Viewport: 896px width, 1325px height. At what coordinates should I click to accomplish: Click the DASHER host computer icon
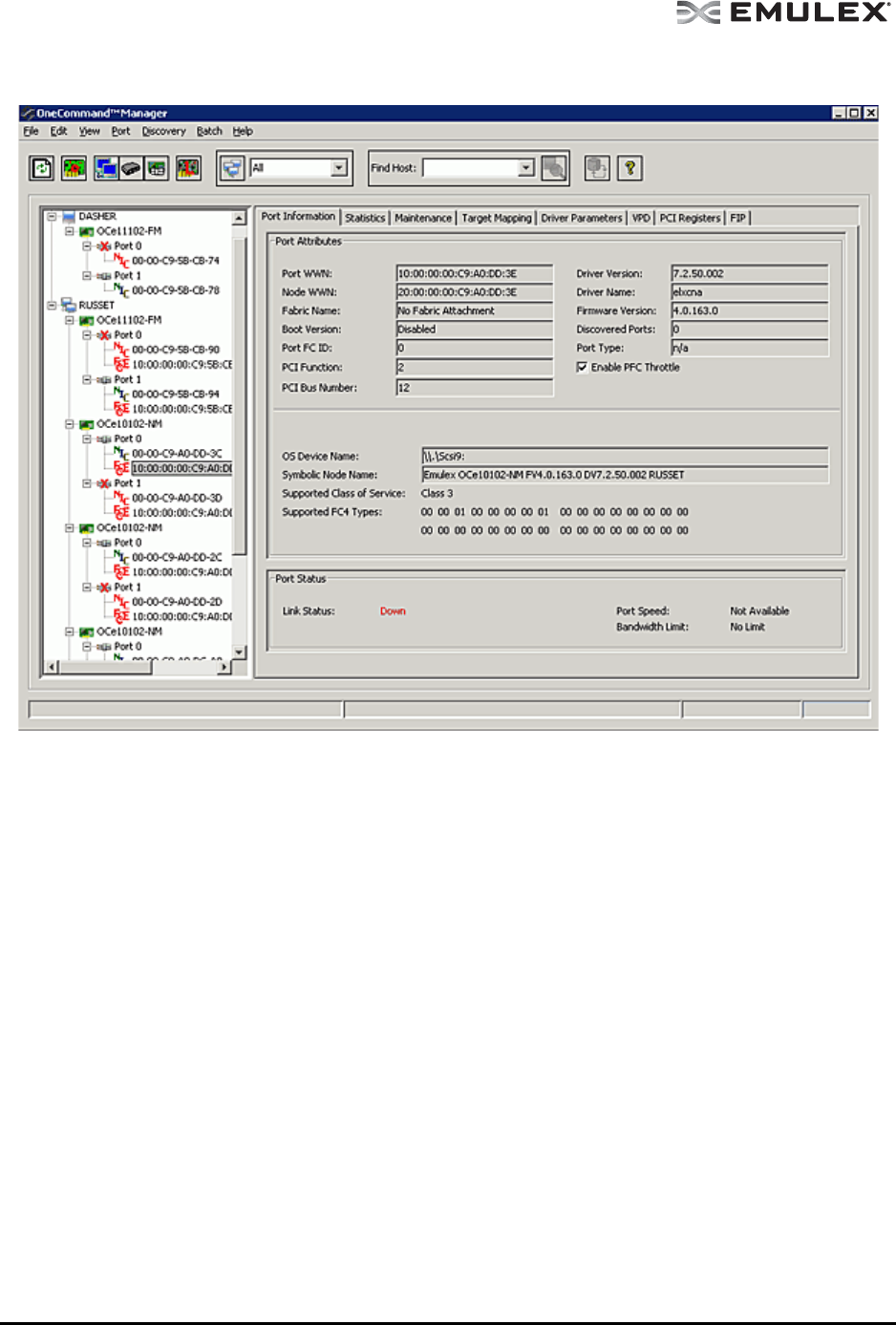pos(69,217)
